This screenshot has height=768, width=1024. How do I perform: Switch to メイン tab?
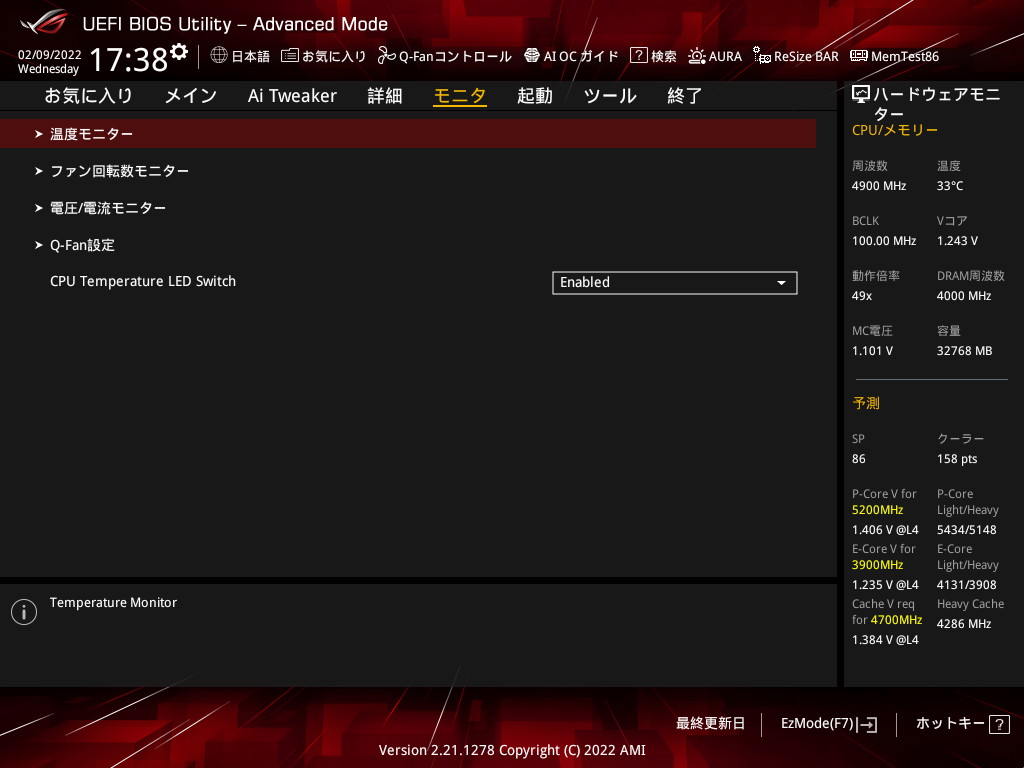(x=191, y=96)
